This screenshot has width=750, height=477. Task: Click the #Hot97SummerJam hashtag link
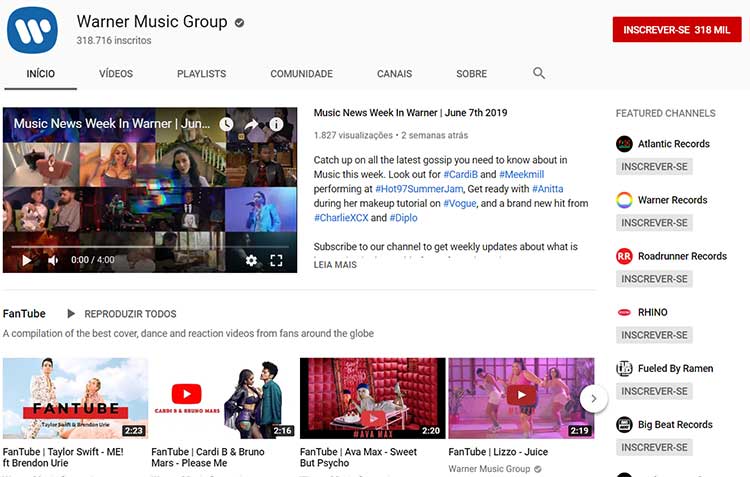(419, 189)
